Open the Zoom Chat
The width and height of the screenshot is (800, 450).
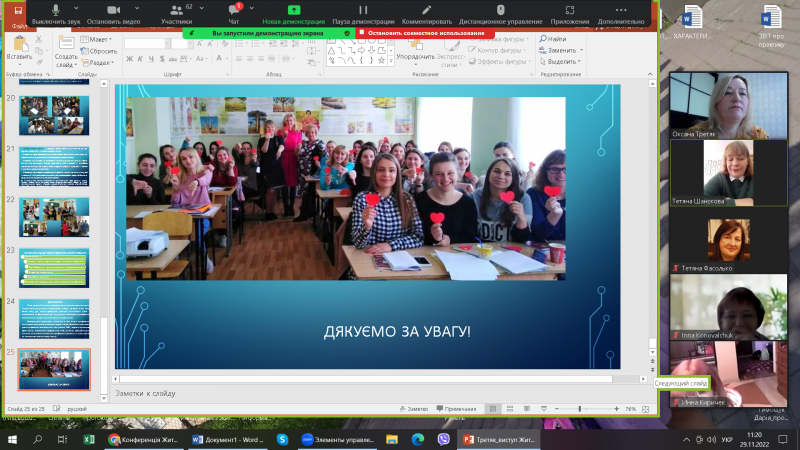(234, 13)
